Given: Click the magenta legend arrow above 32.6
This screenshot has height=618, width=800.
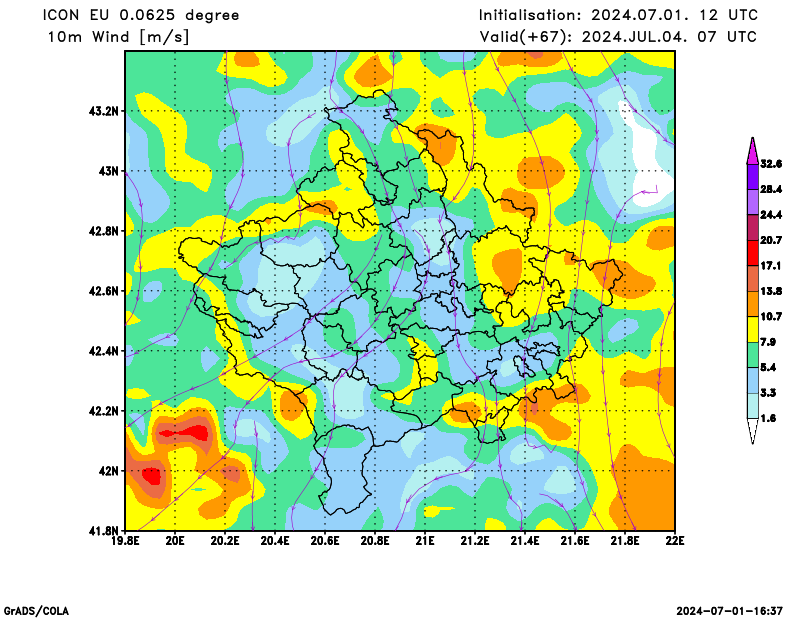Looking at the screenshot, I should coord(753,151).
